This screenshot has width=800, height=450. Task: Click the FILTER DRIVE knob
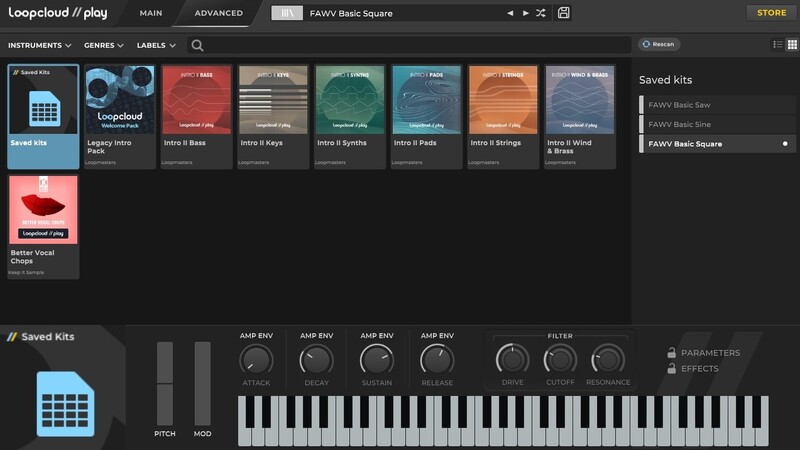(x=512, y=360)
